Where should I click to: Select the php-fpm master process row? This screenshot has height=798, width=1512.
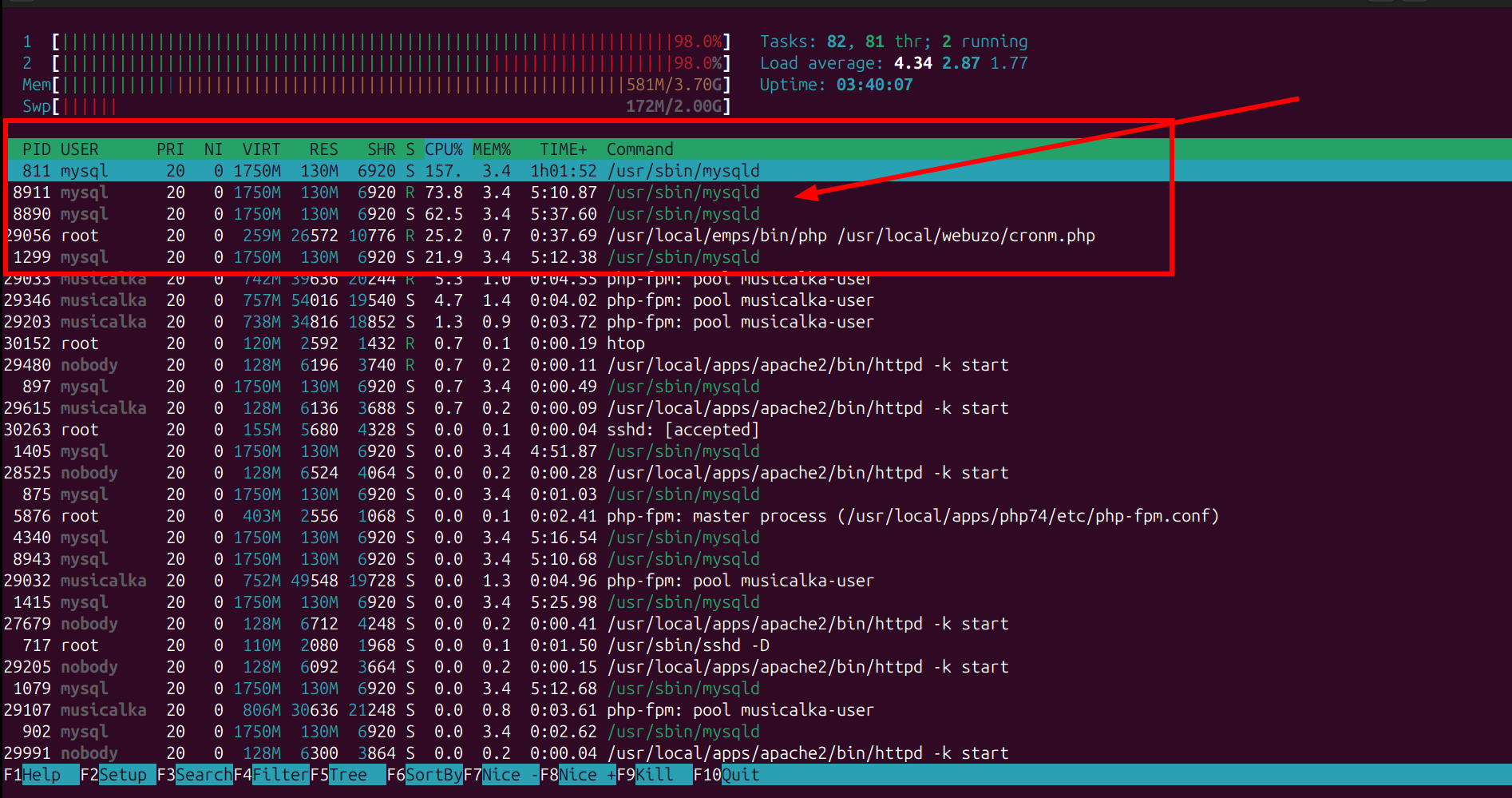point(479,516)
